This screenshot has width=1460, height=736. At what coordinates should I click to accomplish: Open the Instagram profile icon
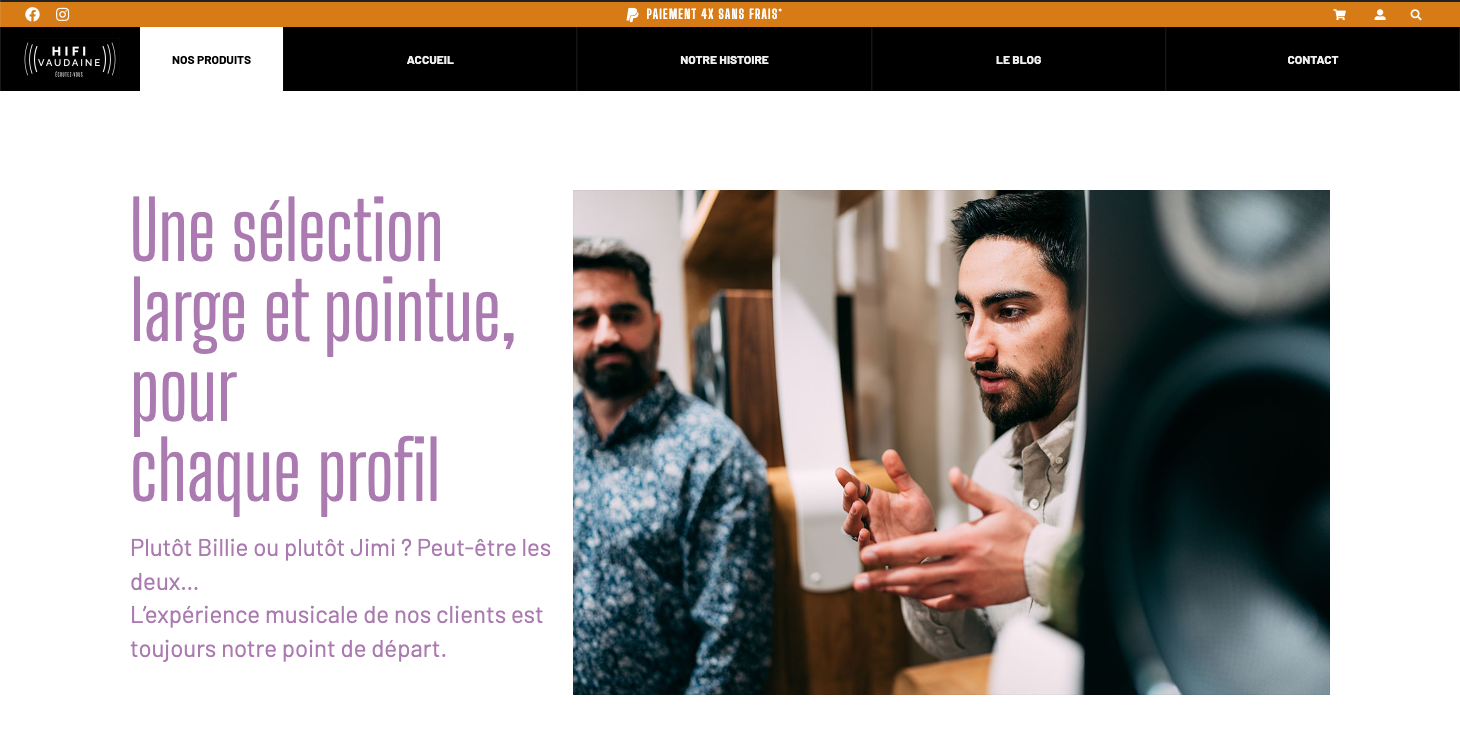pos(62,14)
